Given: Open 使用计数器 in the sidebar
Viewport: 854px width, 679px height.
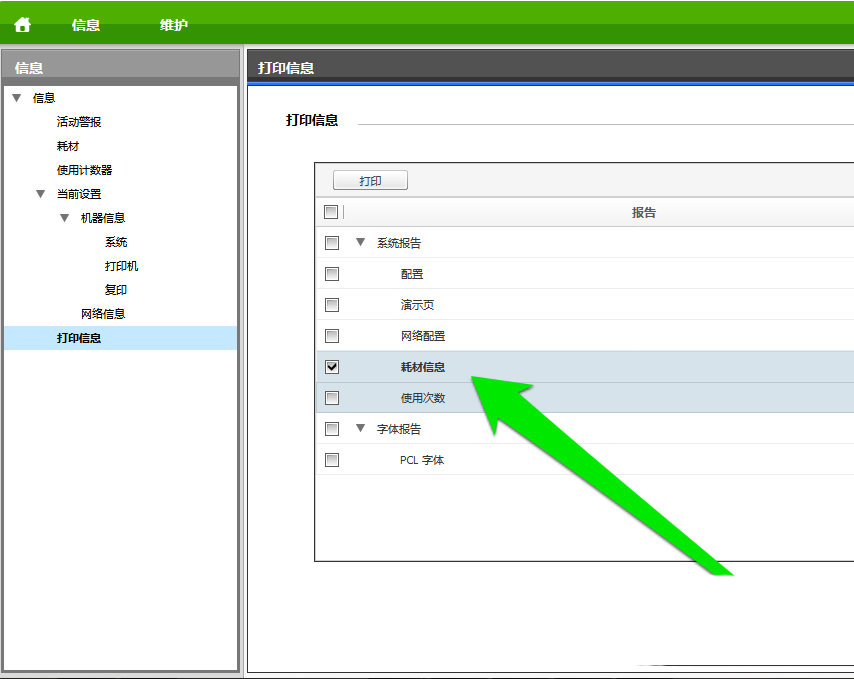Looking at the screenshot, I should [x=84, y=170].
